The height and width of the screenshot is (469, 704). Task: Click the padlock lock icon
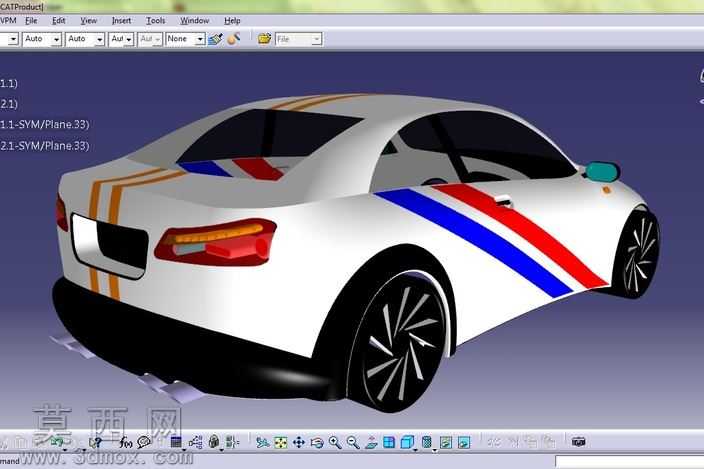coord(214,442)
